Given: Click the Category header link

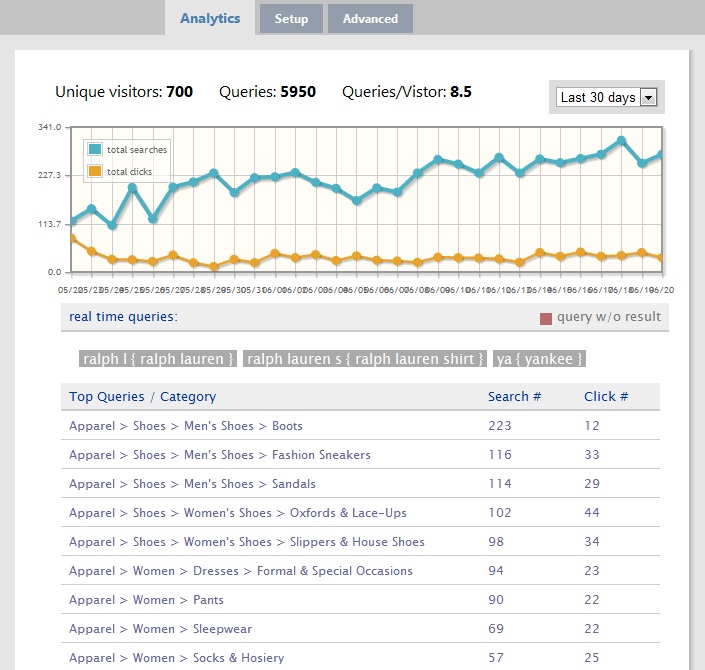Looking at the screenshot, I should point(188,397).
